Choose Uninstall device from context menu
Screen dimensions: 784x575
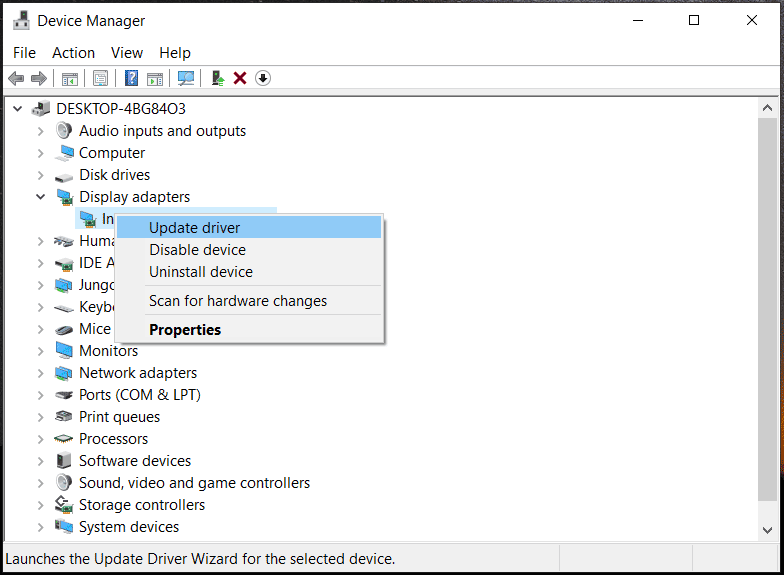click(200, 272)
